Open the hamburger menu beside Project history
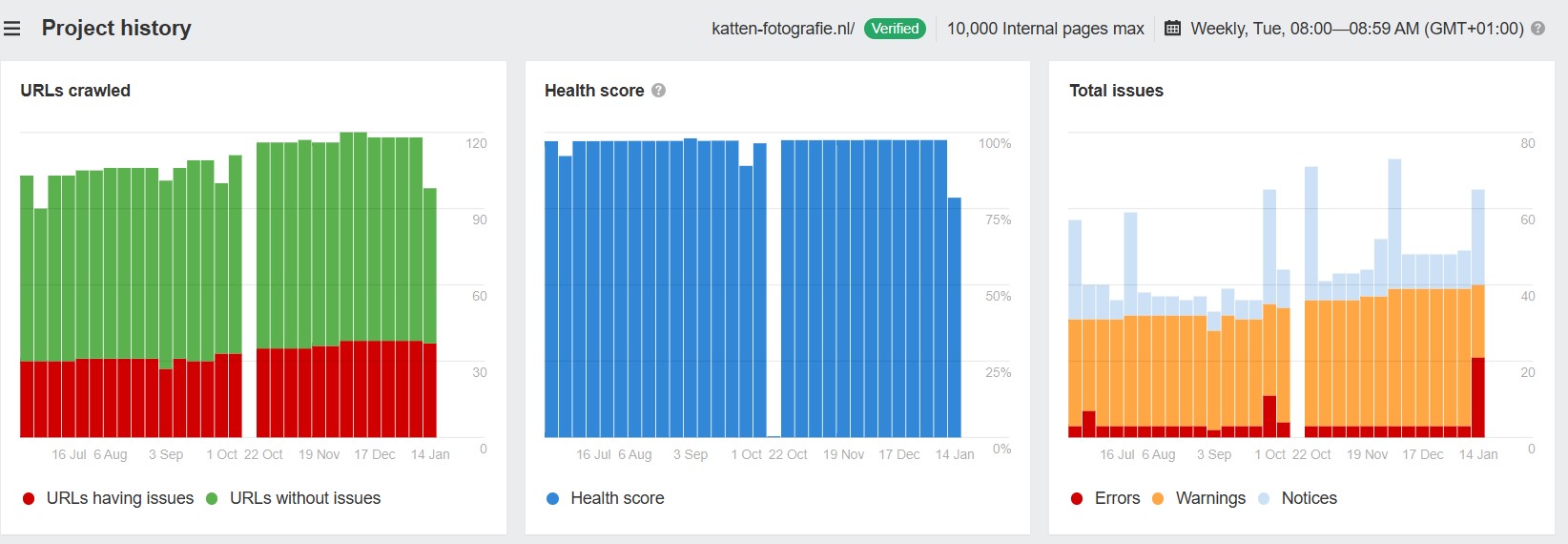Screen dimensions: 1568x544 coord(12,29)
